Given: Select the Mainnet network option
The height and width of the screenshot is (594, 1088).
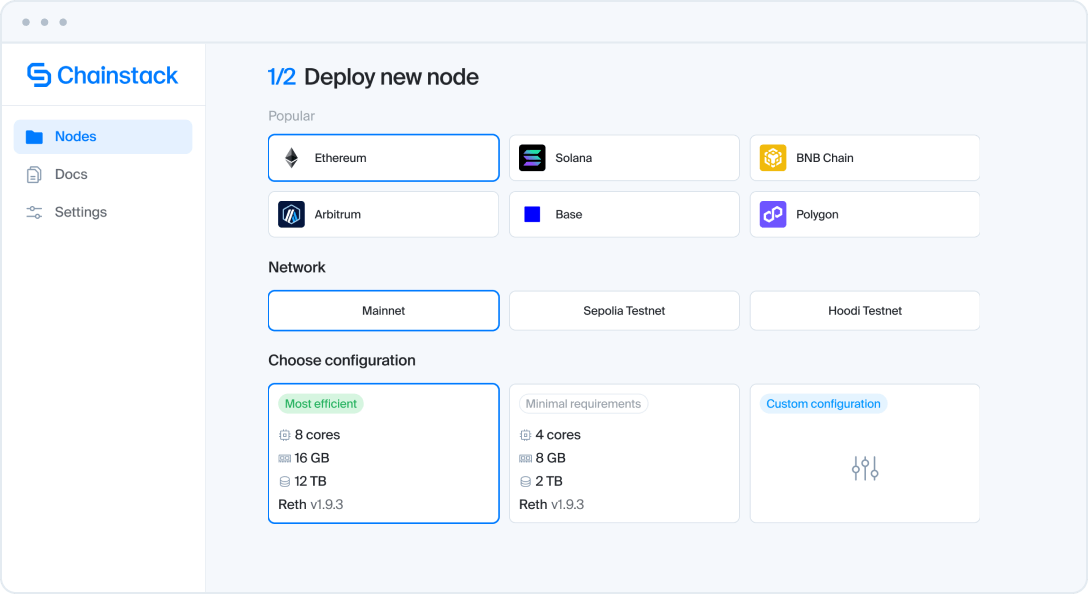Looking at the screenshot, I should coord(384,311).
